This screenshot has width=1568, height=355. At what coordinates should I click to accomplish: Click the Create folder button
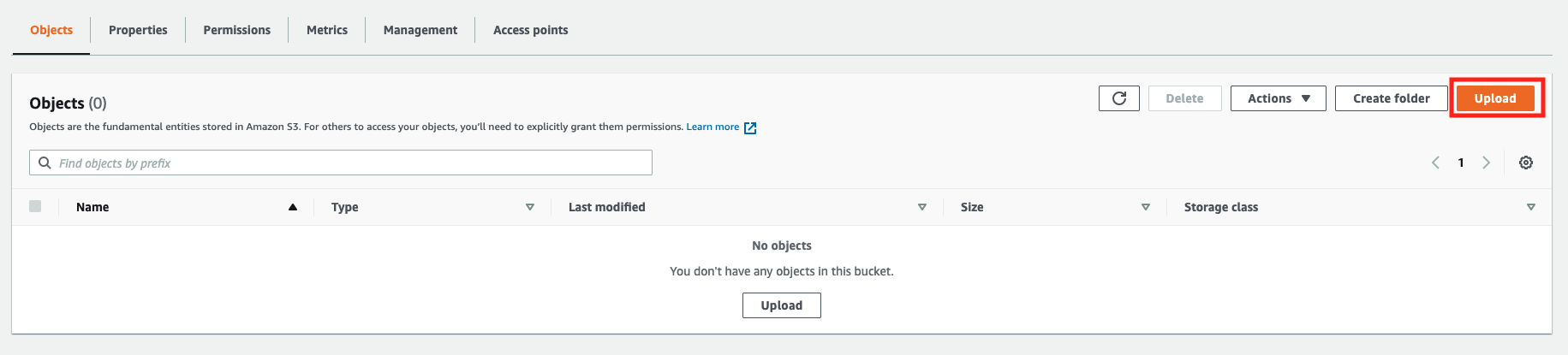(x=1391, y=98)
